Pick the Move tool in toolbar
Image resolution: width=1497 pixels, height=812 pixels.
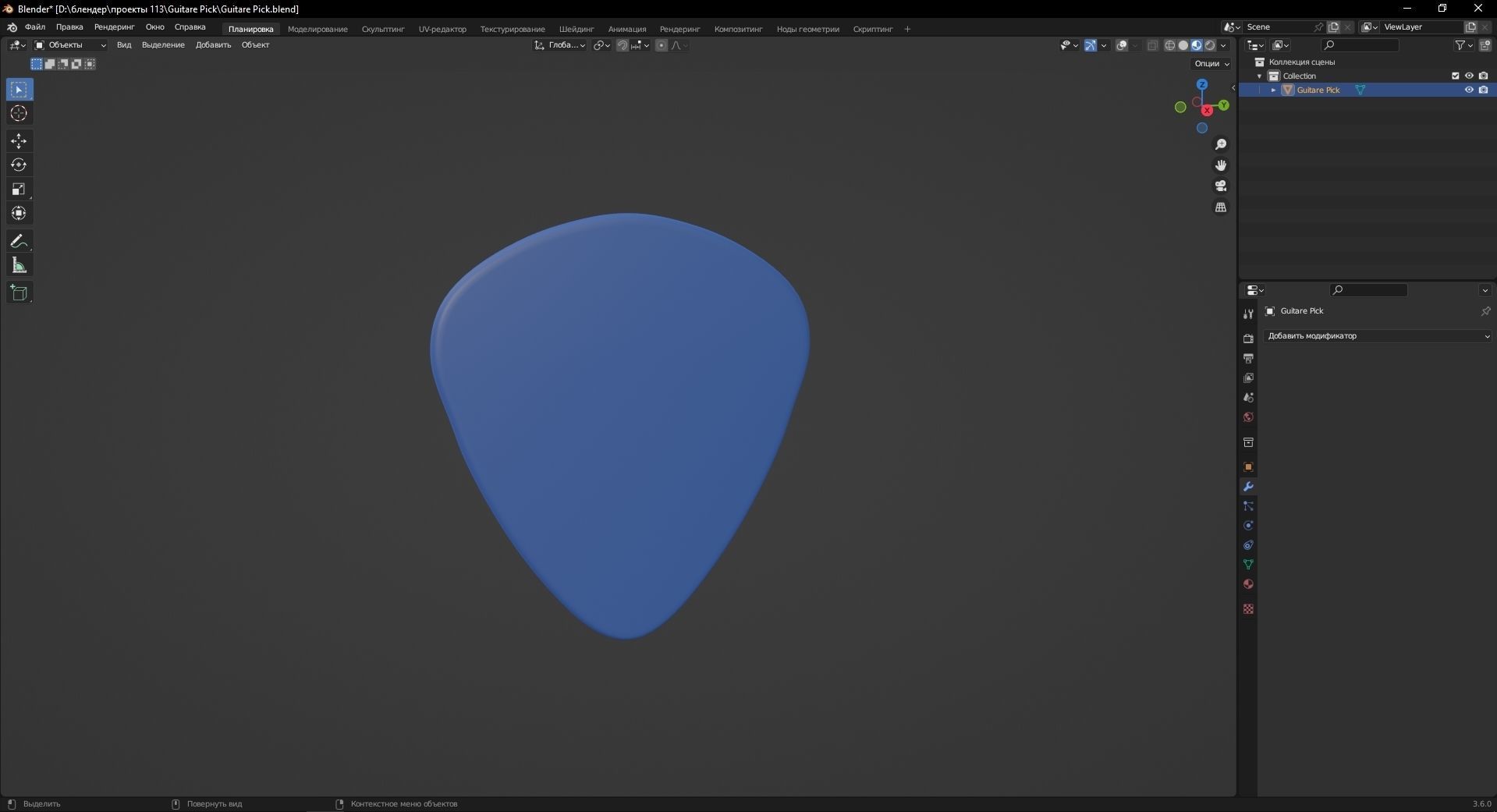20,140
